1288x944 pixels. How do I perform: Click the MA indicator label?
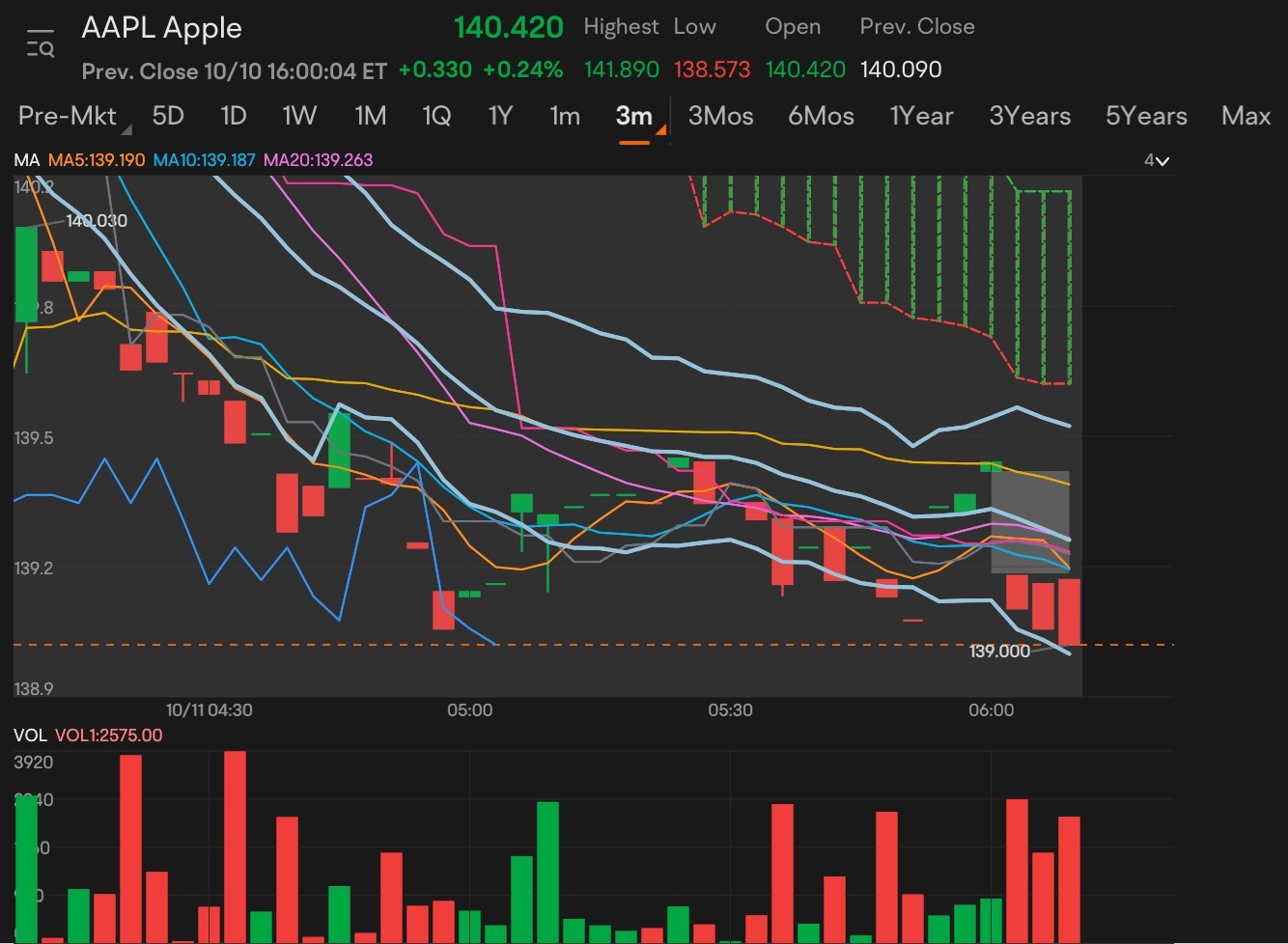tap(26, 160)
